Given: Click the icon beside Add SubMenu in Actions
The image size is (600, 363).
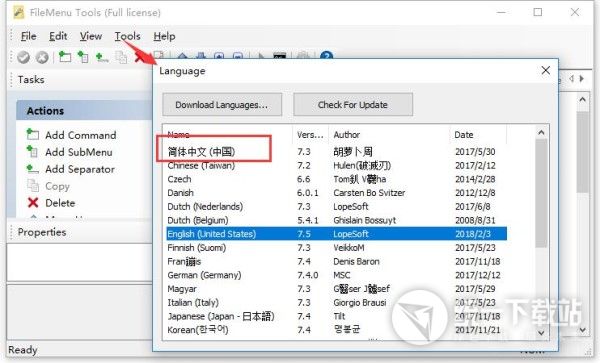Looking at the screenshot, I should [x=33, y=152].
